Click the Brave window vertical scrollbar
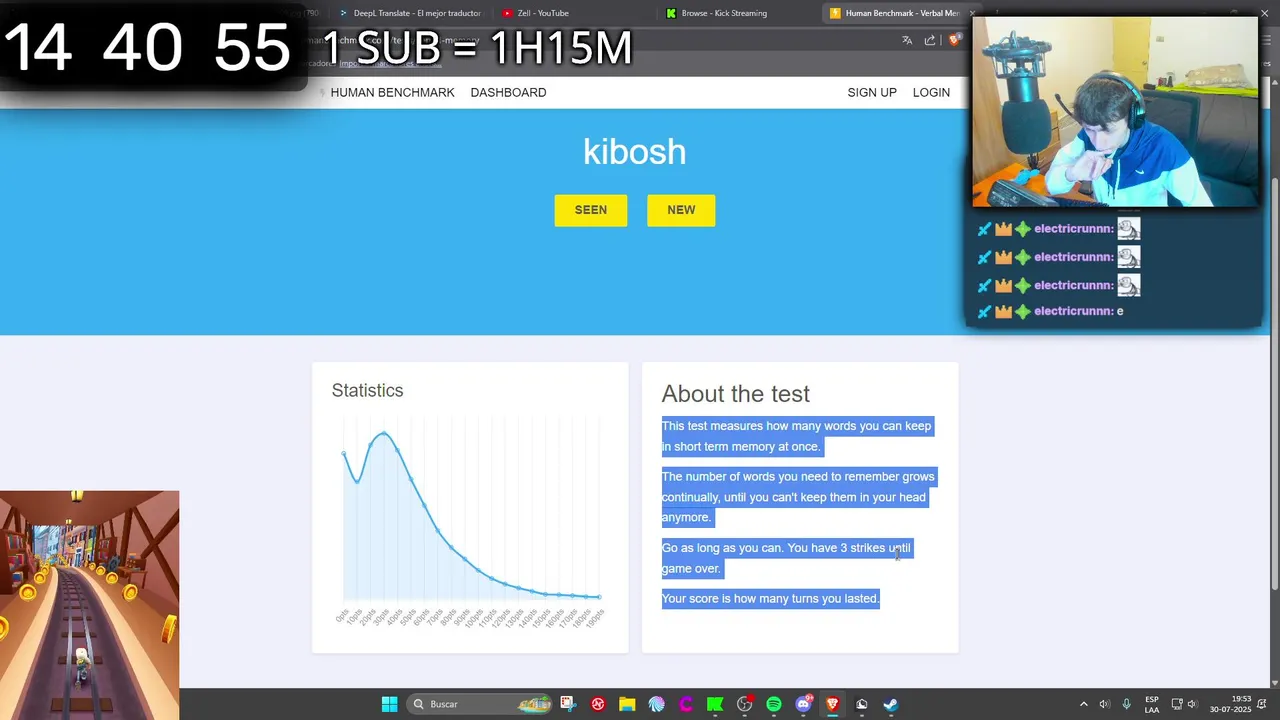 (1274, 384)
